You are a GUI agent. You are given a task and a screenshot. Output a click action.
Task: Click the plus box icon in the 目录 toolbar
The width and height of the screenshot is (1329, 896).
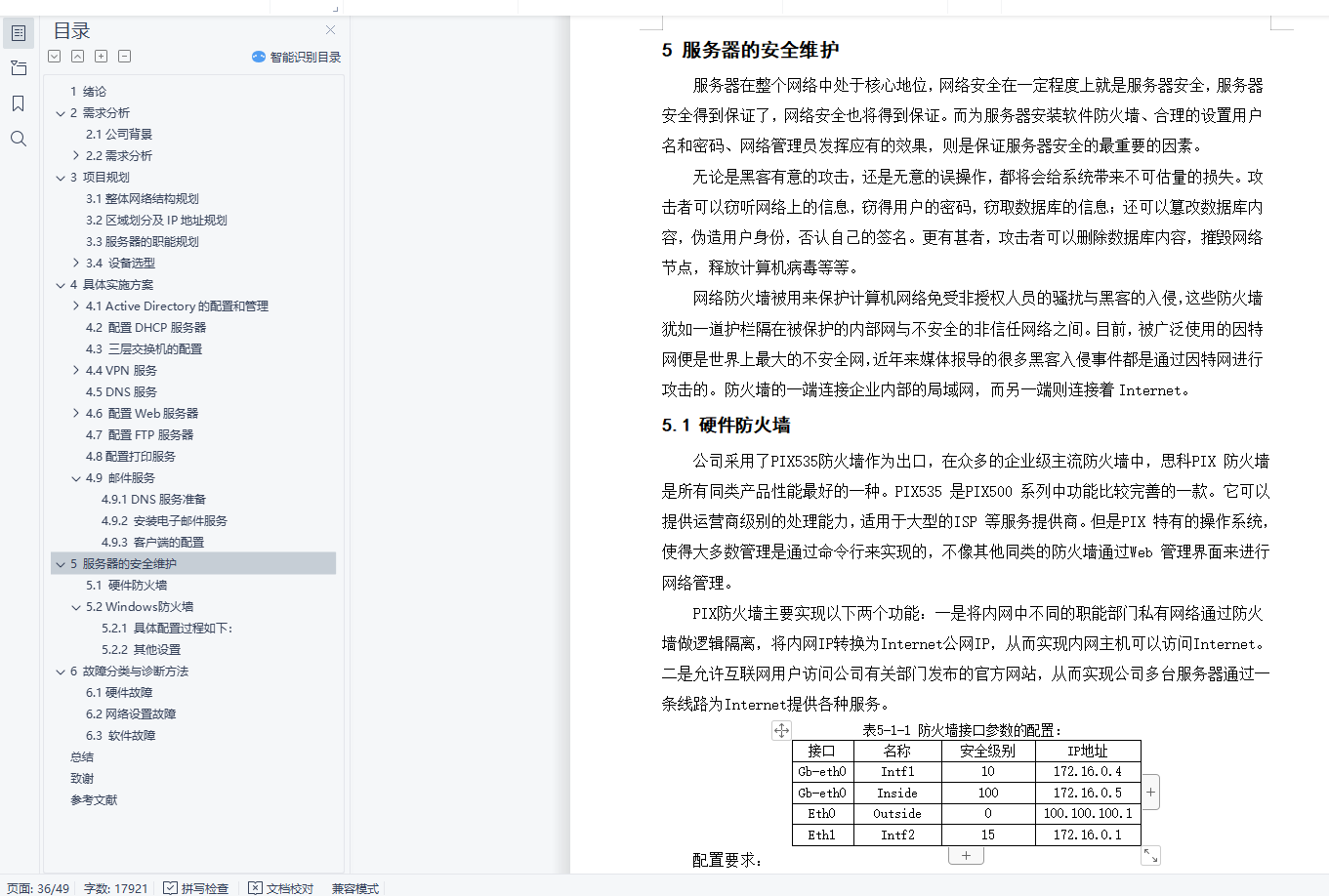click(102, 57)
